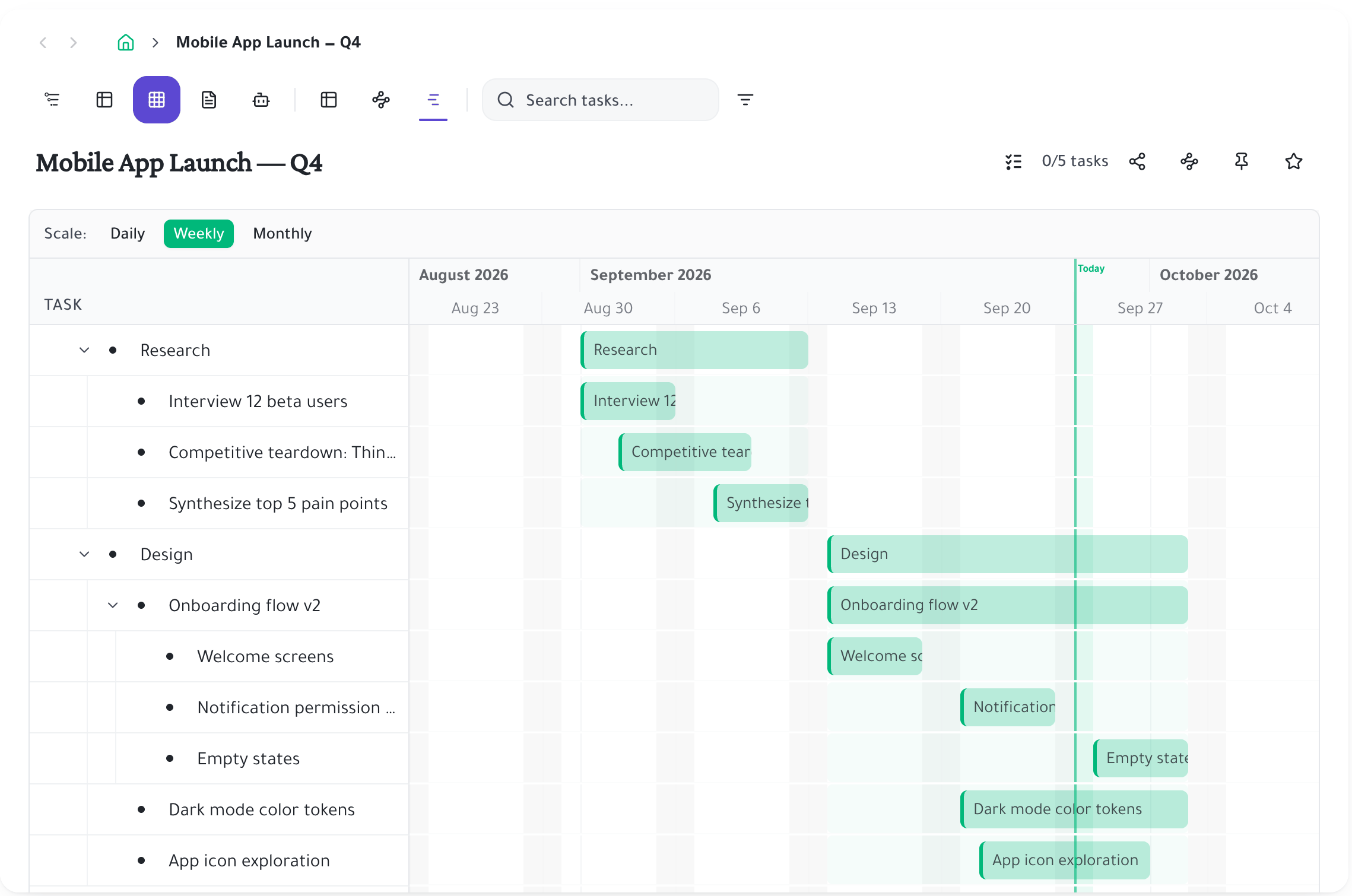Screen dimensions: 1352x896
Task: Focus the Search tasks field
Action: pyautogui.click(x=601, y=100)
